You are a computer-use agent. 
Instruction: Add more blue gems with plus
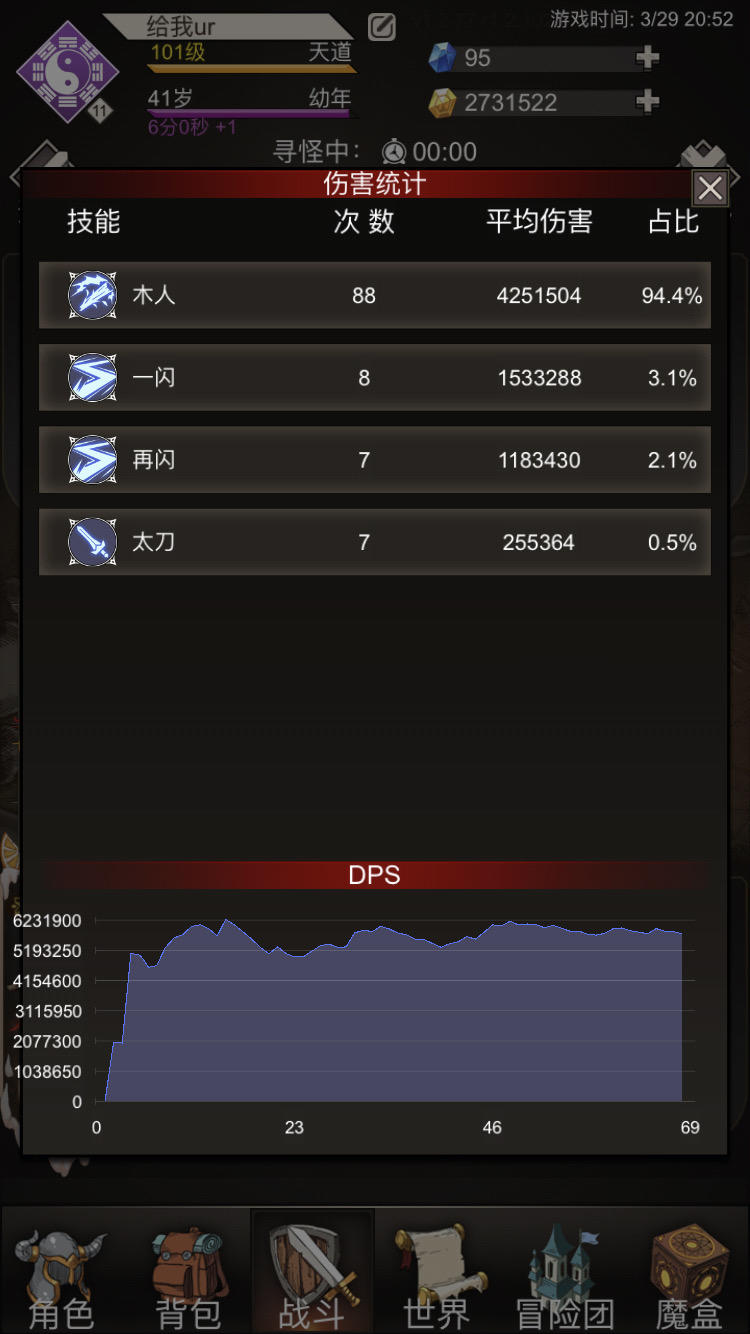pyautogui.click(x=647, y=58)
